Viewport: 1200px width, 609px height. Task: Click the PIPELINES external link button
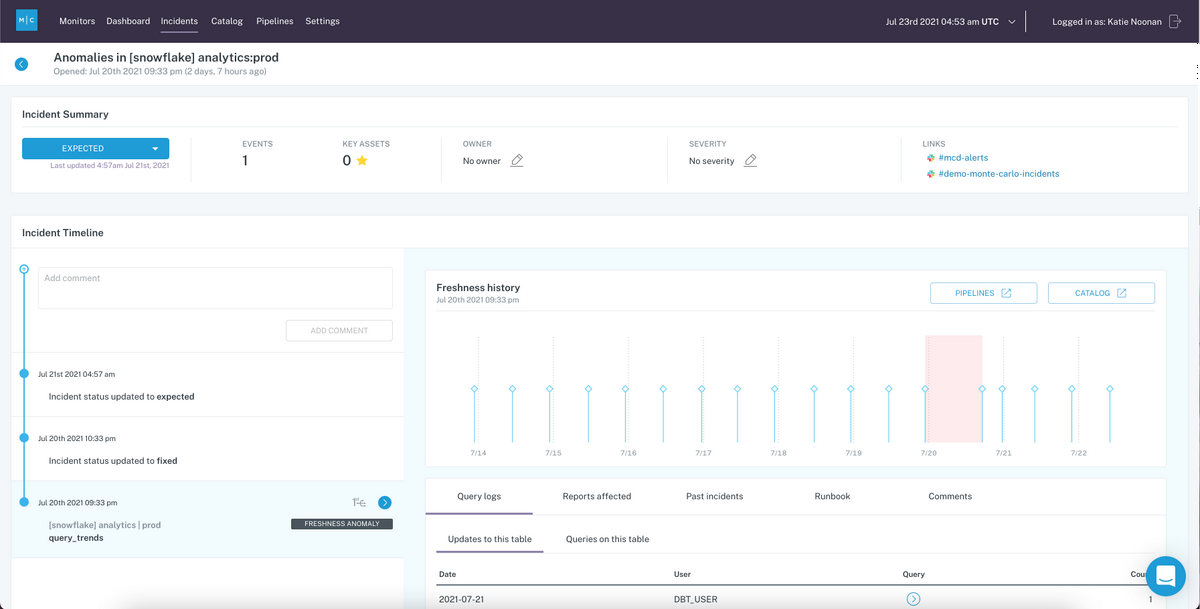(x=983, y=293)
